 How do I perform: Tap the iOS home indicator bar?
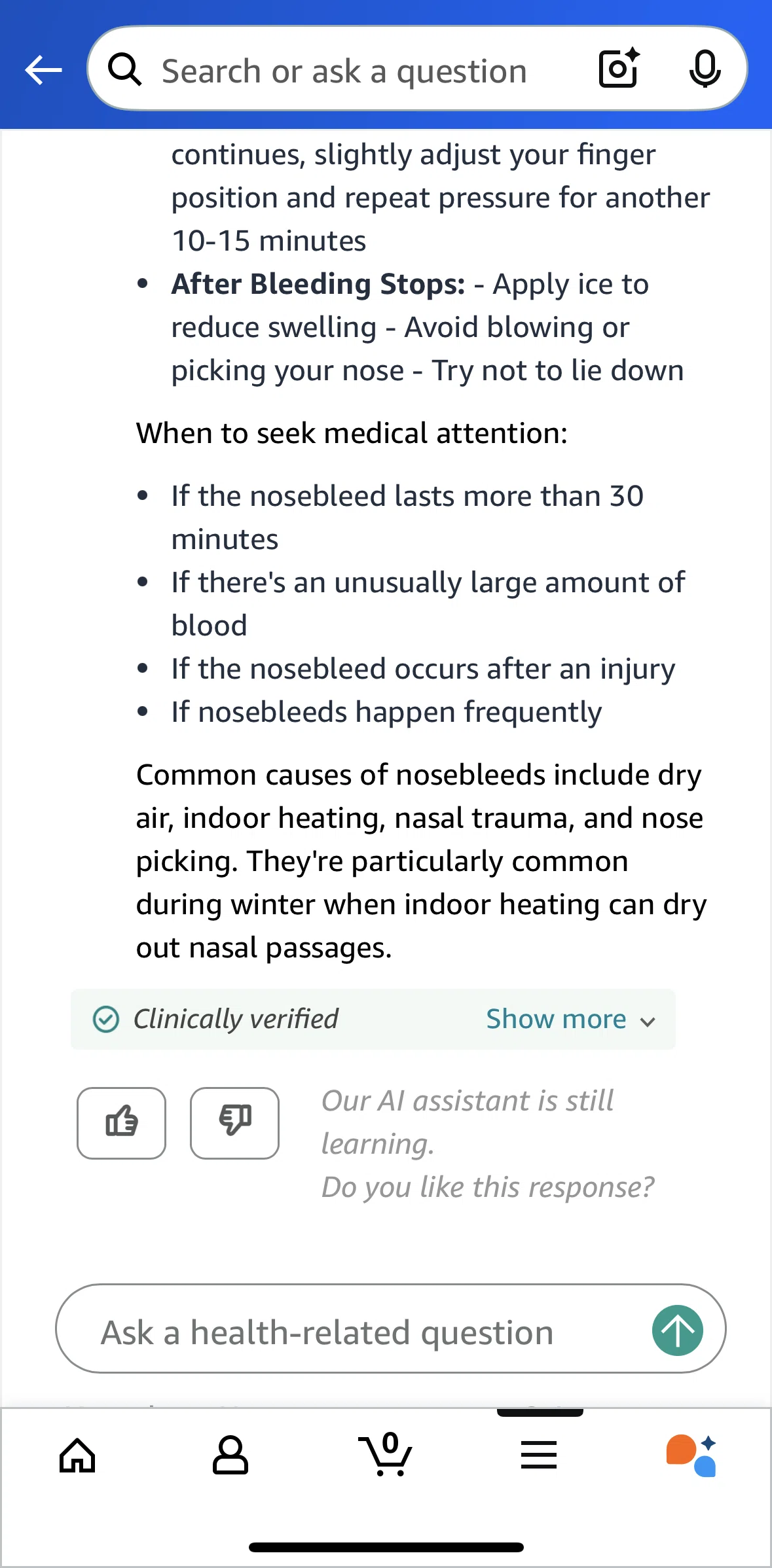(x=386, y=1548)
